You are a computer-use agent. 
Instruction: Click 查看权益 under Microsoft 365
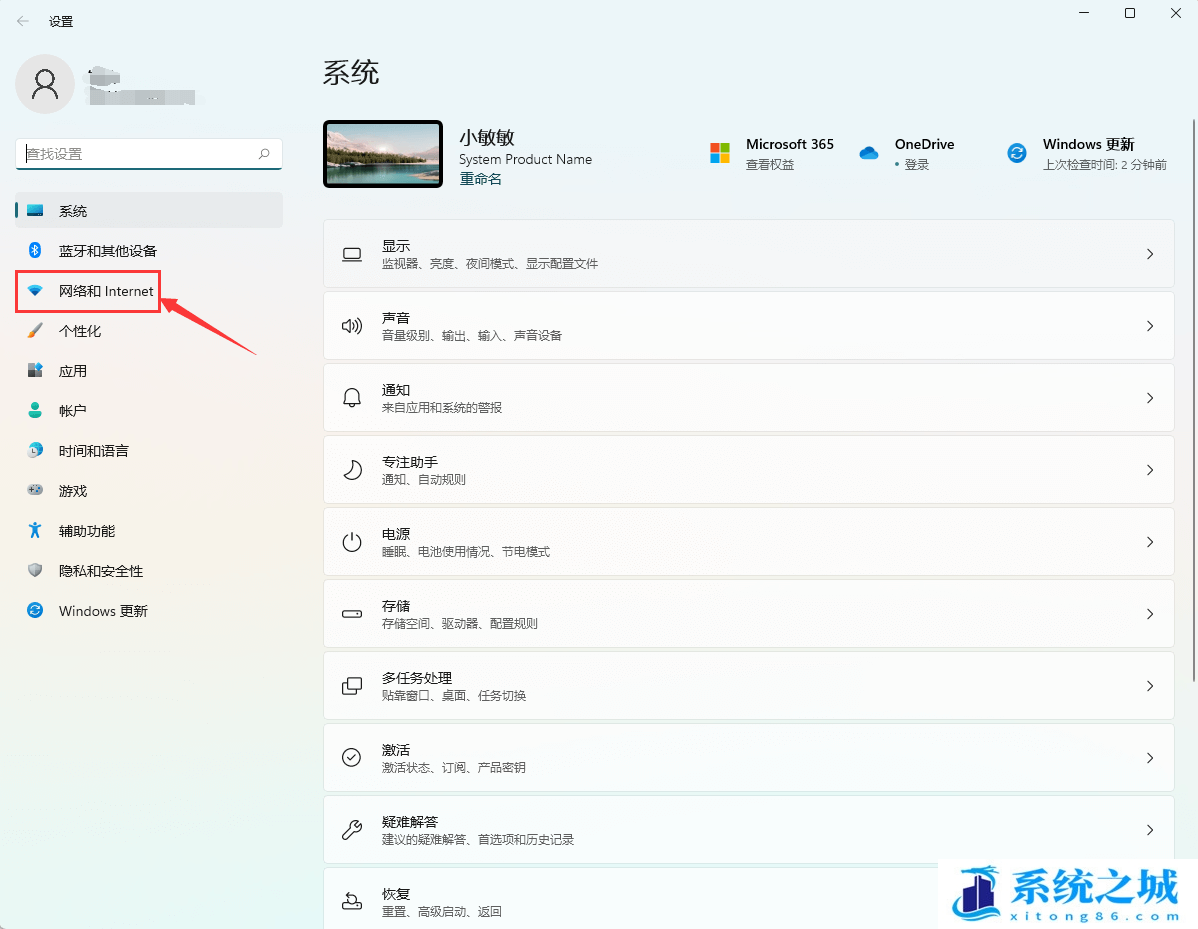768,164
